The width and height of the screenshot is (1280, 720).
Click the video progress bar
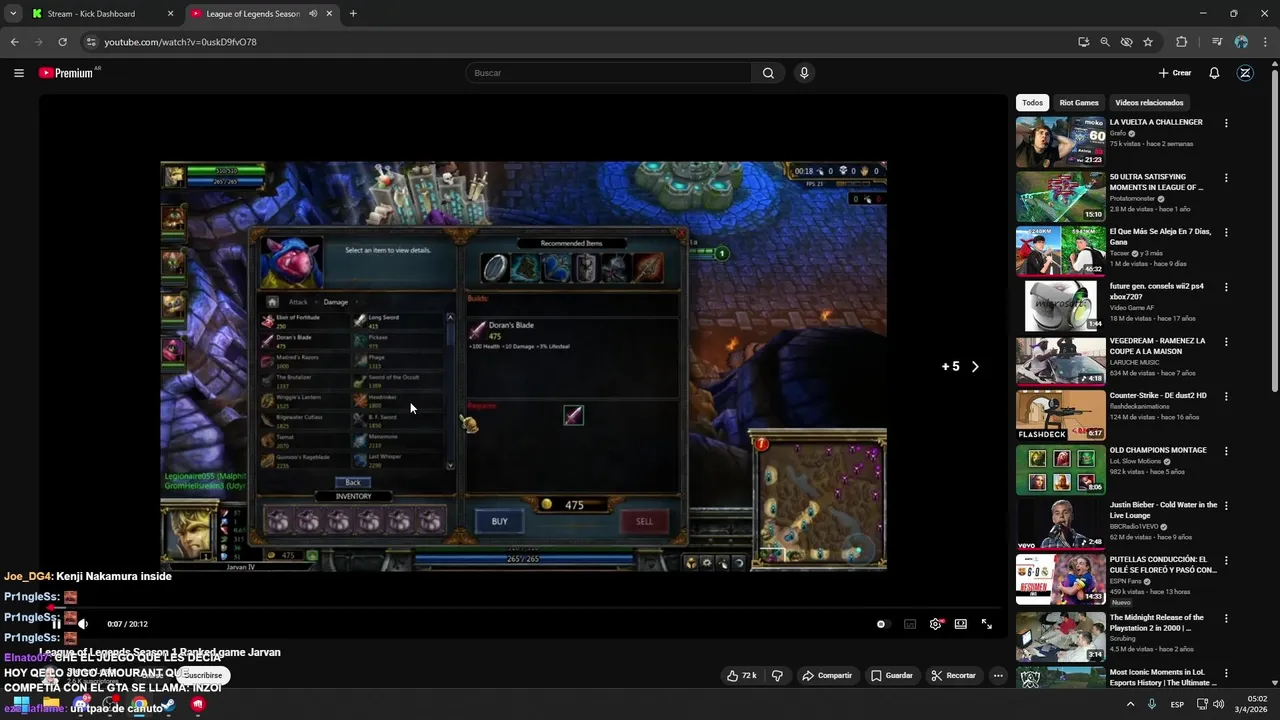(x=523, y=607)
